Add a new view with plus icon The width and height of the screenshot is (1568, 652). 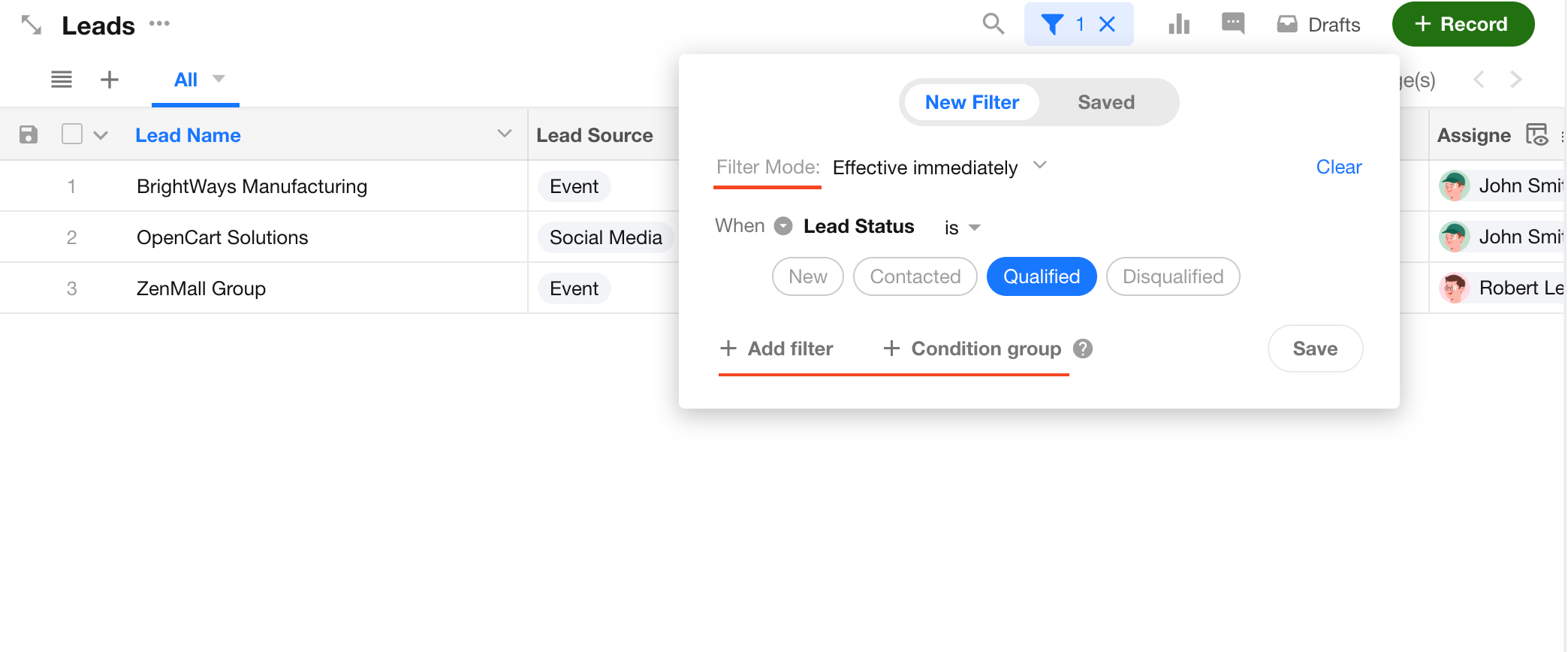click(x=110, y=80)
